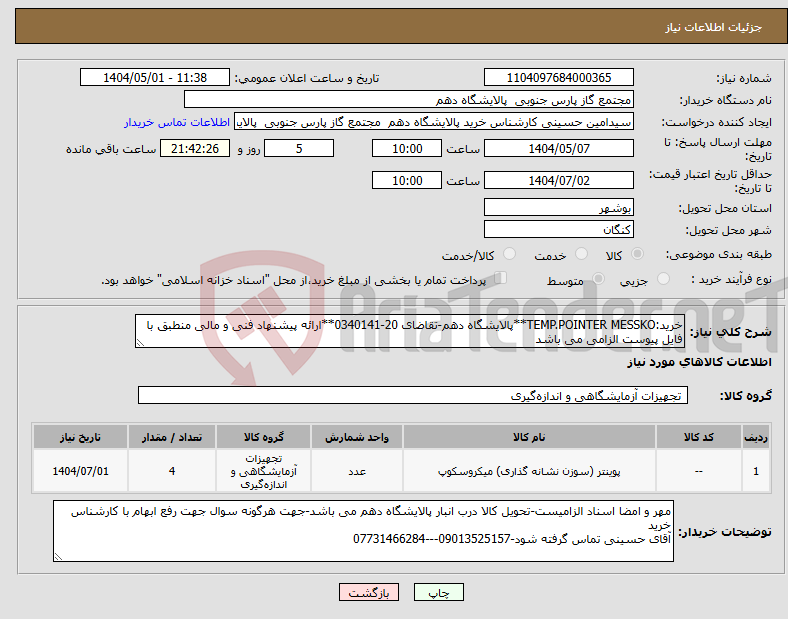Click the چاپ (print) button

coord(439,593)
